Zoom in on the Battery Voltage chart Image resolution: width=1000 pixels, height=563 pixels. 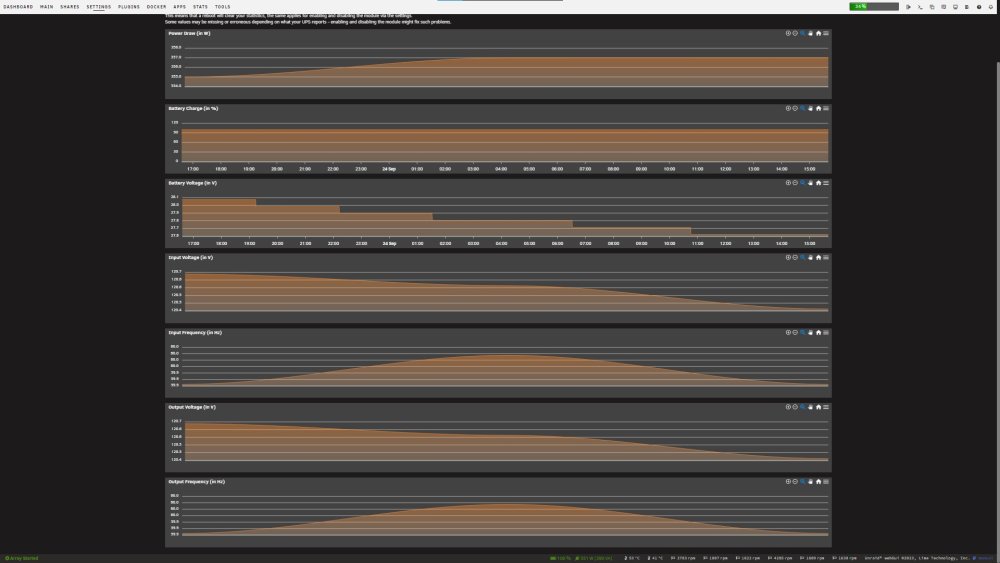pos(788,183)
